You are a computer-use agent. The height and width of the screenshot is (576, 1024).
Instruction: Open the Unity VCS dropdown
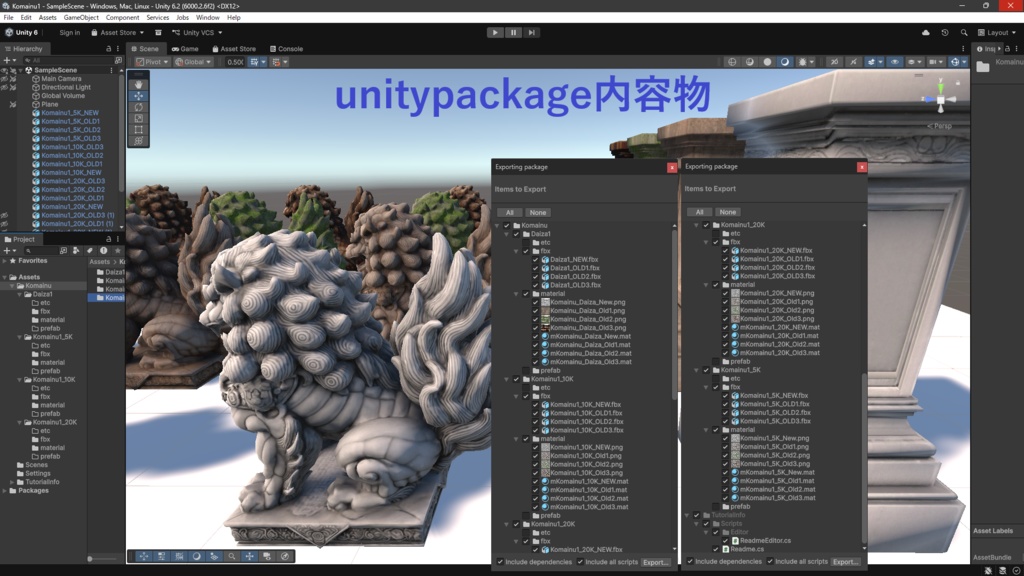197,33
